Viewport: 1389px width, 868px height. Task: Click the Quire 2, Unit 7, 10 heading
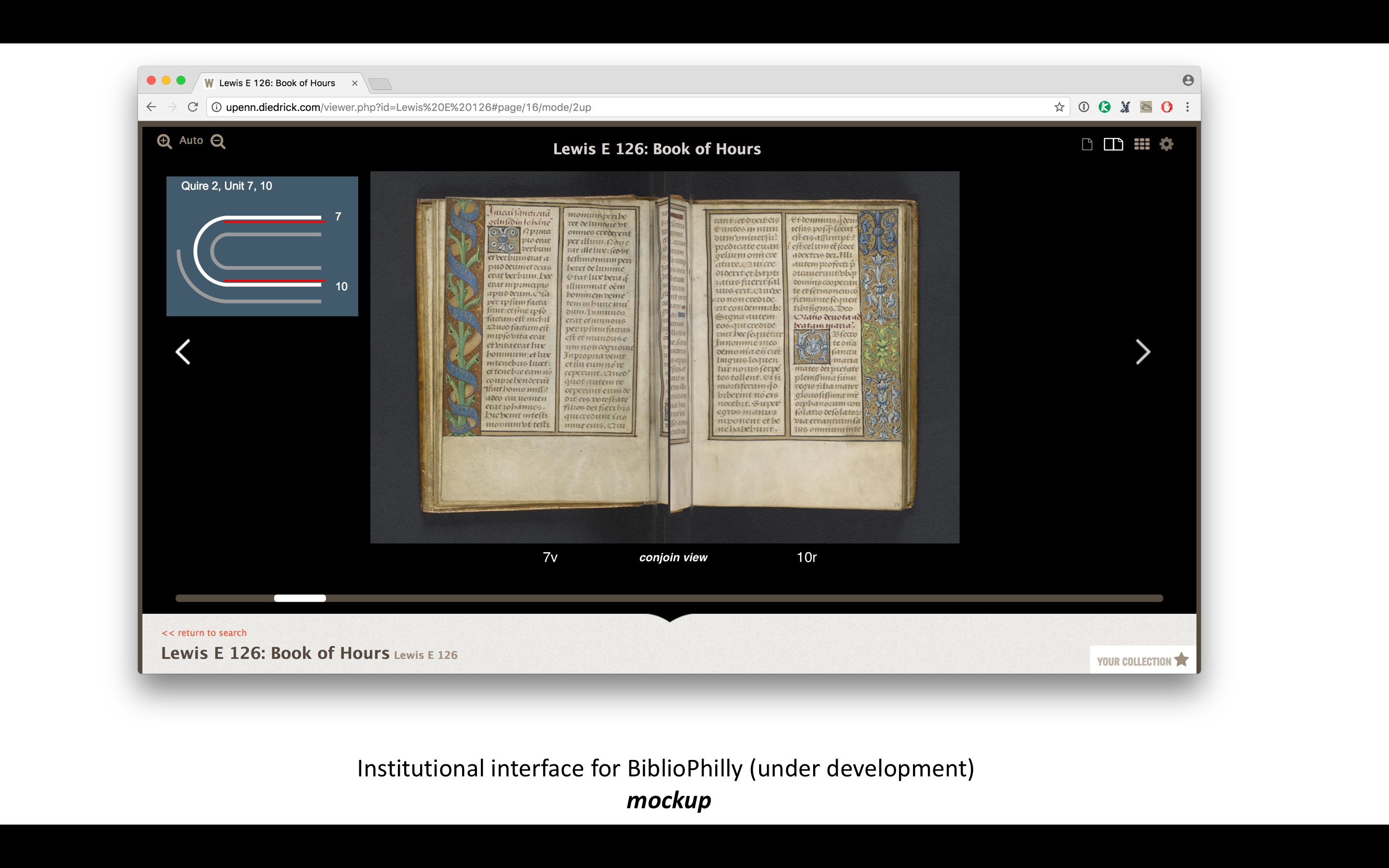(x=226, y=186)
